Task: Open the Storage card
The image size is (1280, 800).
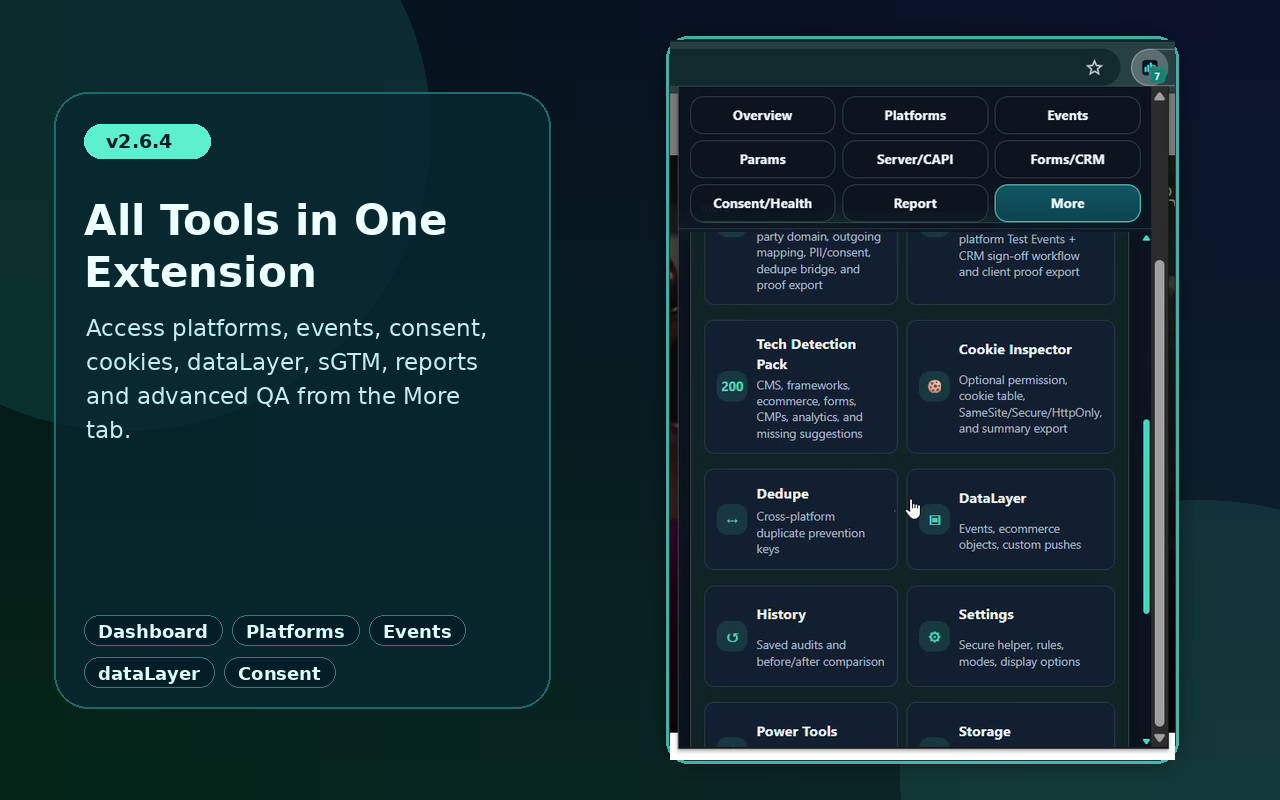Action: (1010, 726)
